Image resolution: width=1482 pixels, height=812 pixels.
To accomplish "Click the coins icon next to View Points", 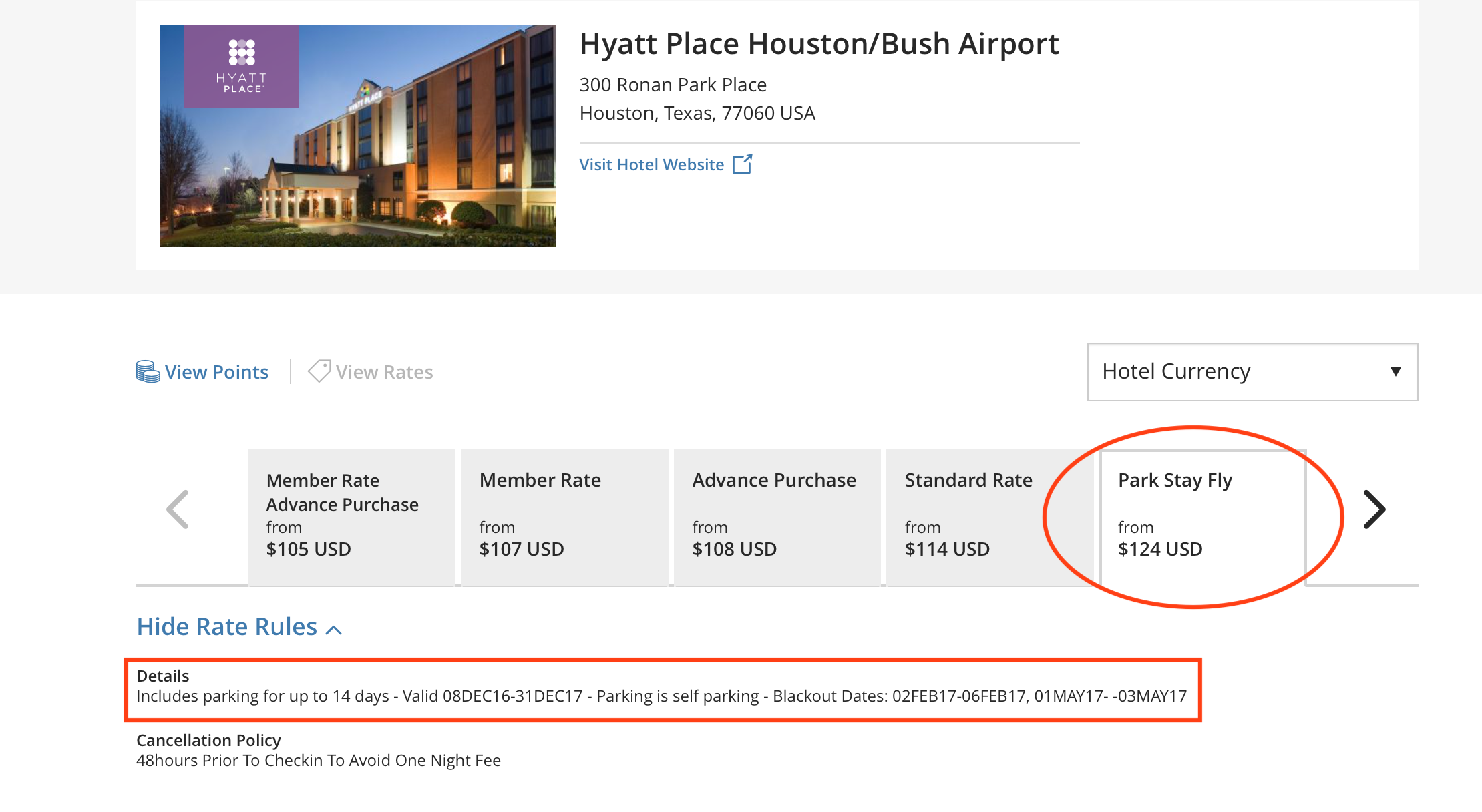I will click(x=148, y=371).
